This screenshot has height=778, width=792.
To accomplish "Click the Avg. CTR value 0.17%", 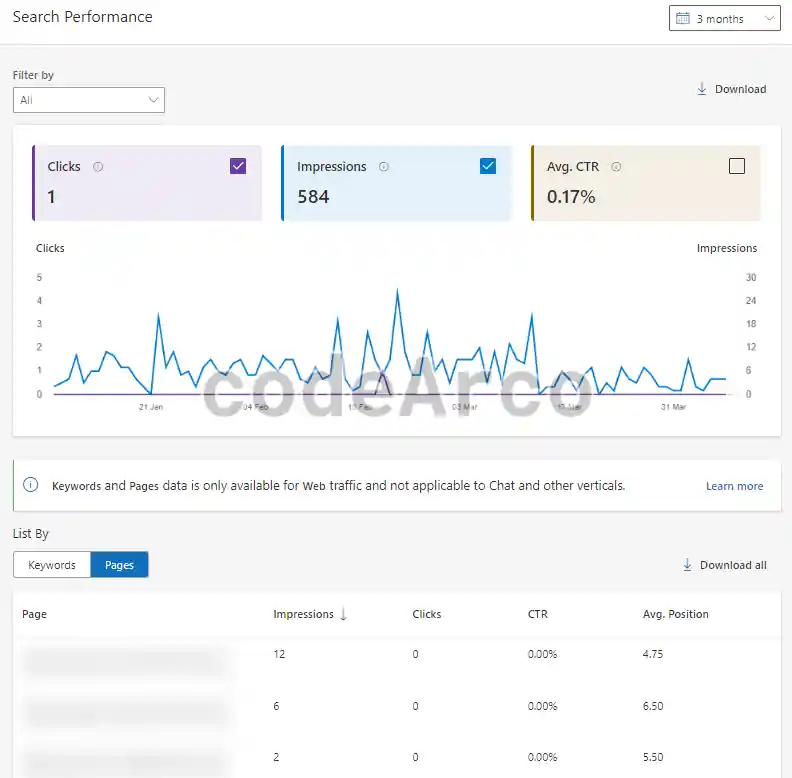I will click(571, 197).
